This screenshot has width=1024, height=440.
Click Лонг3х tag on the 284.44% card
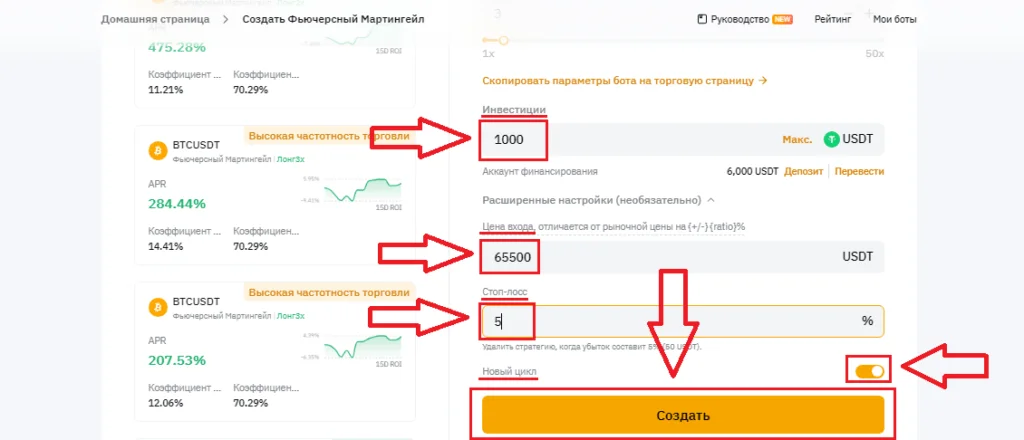pyautogui.click(x=291, y=159)
